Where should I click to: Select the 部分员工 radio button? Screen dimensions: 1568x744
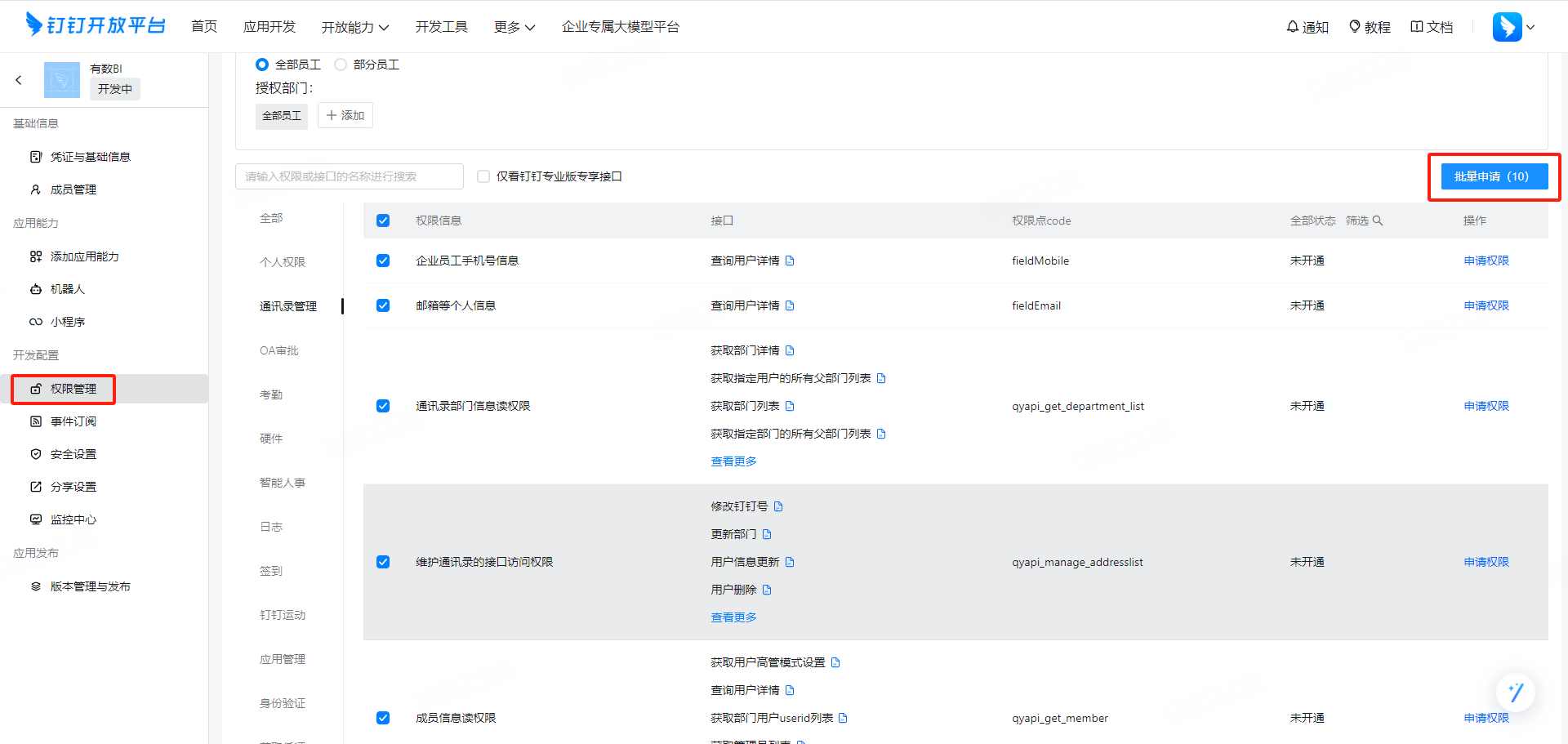[341, 65]
